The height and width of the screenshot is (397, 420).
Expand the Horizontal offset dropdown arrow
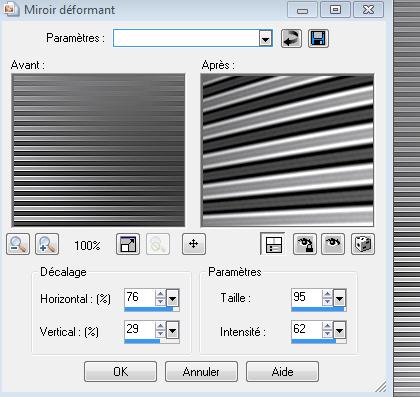tap(172, 298)
